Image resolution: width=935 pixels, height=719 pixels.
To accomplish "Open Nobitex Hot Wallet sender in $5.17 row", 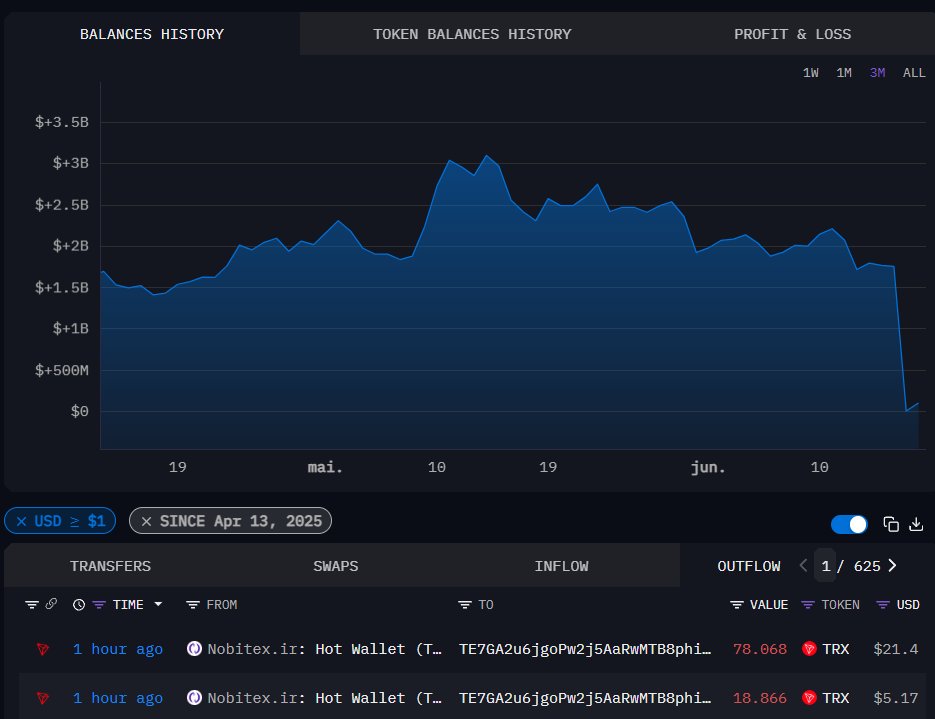I will tap(324, 698).
